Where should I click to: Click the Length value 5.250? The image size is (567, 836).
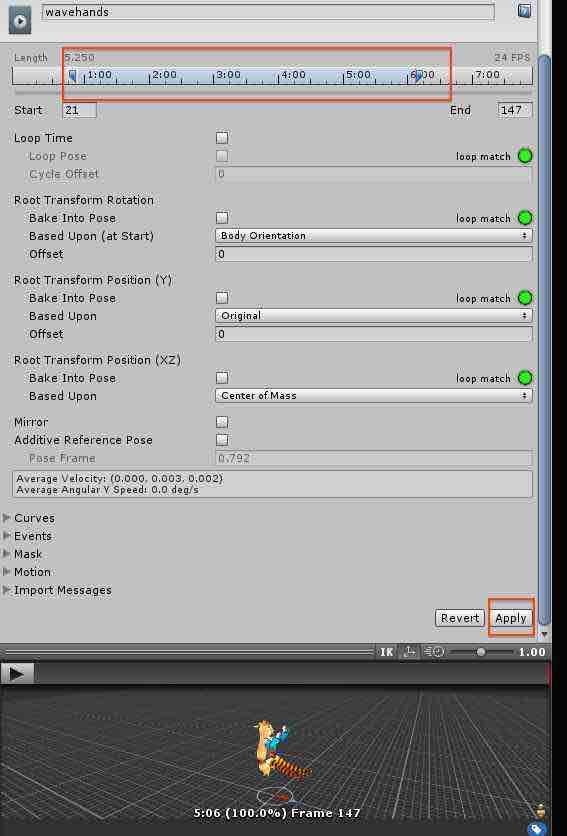click(79, 57)
